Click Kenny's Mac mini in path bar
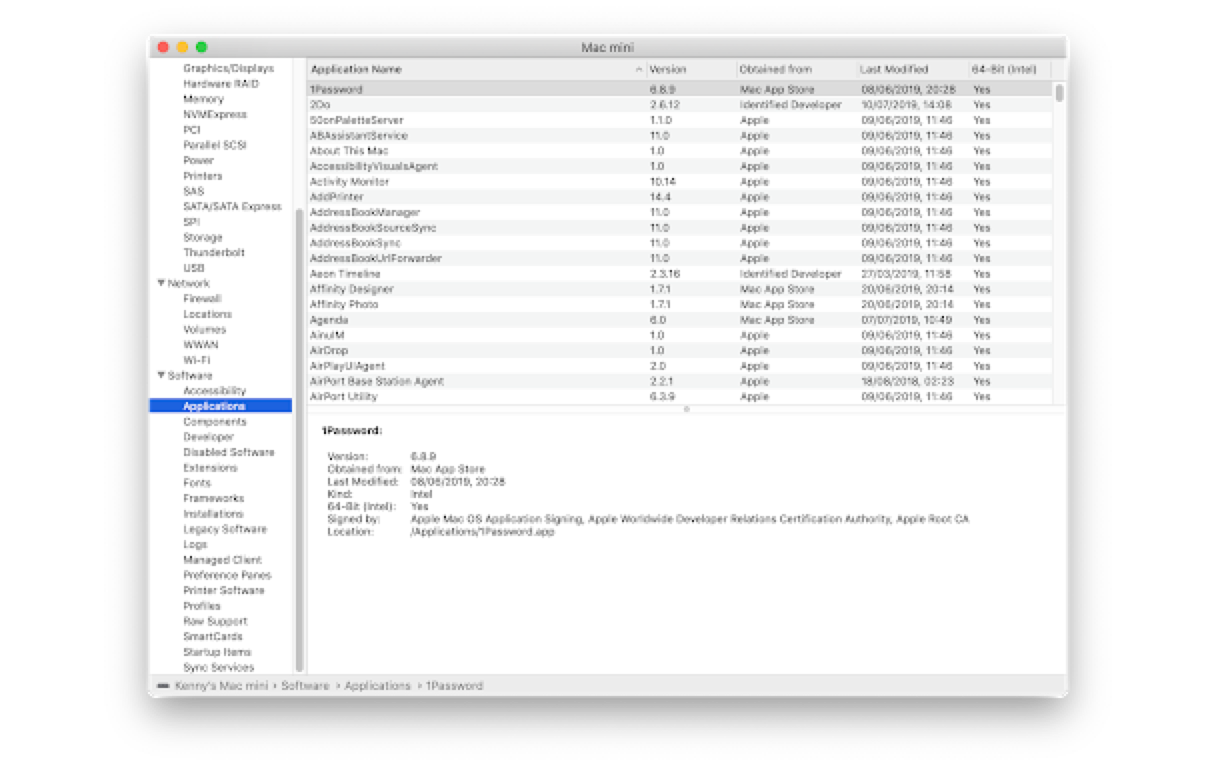The height and width of the screenshot is (760, 1216). coord(221,686)
